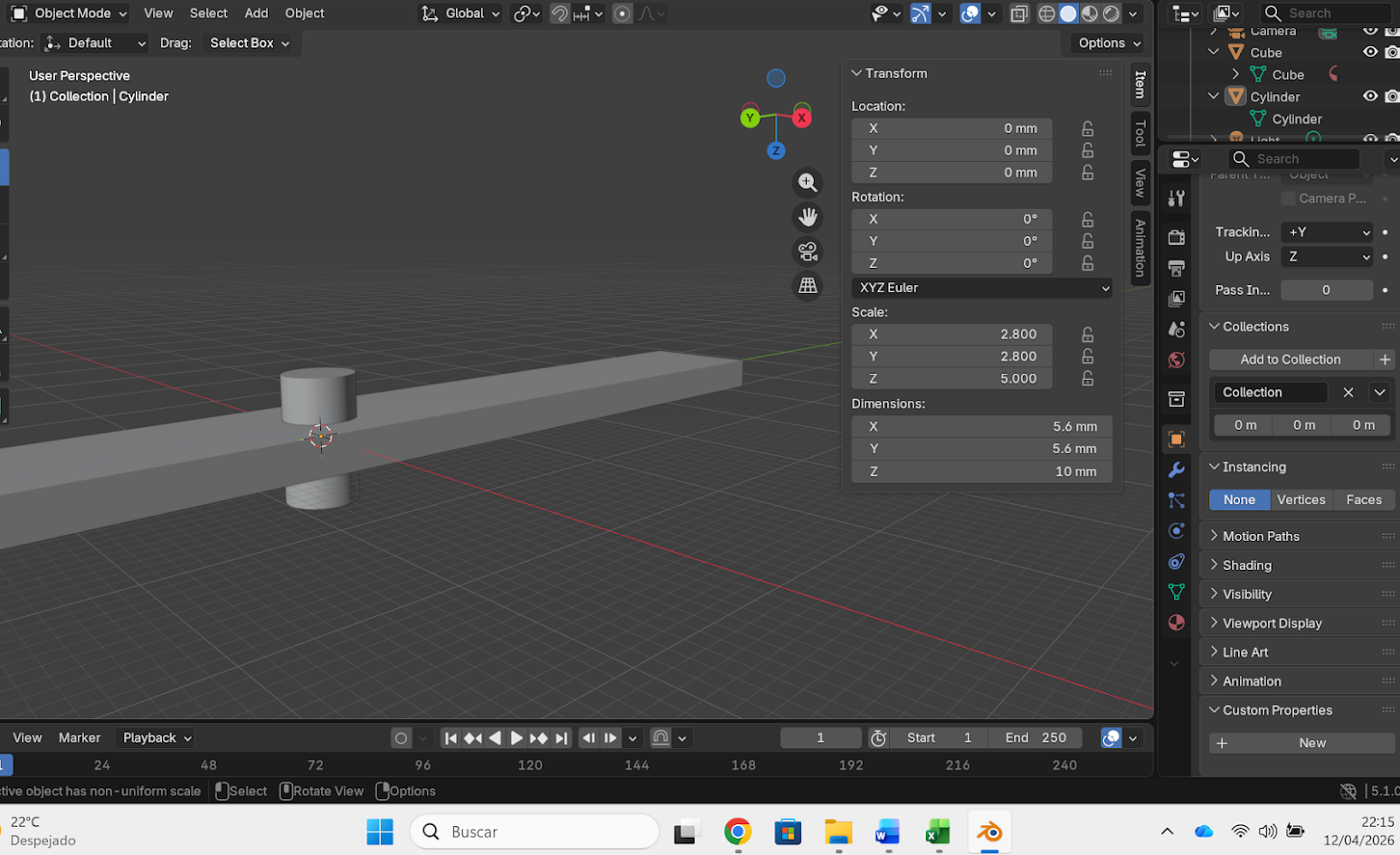Click the Scale Z value field
This screenshot has width=1400, height=855.
pyautogui.click(x=951, y=378)
